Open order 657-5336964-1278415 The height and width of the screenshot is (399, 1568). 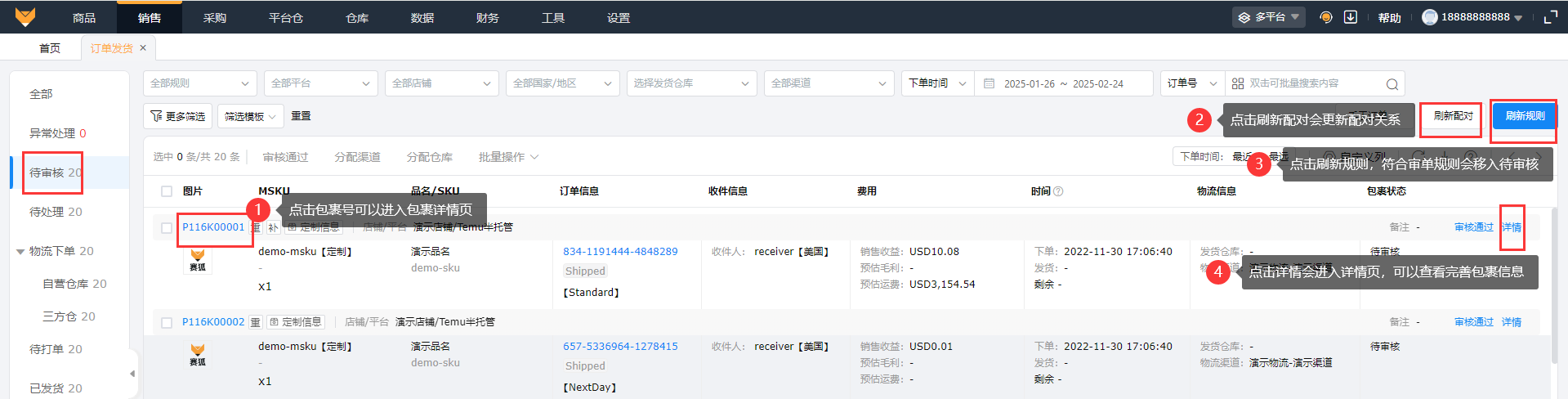pos(620,347)
